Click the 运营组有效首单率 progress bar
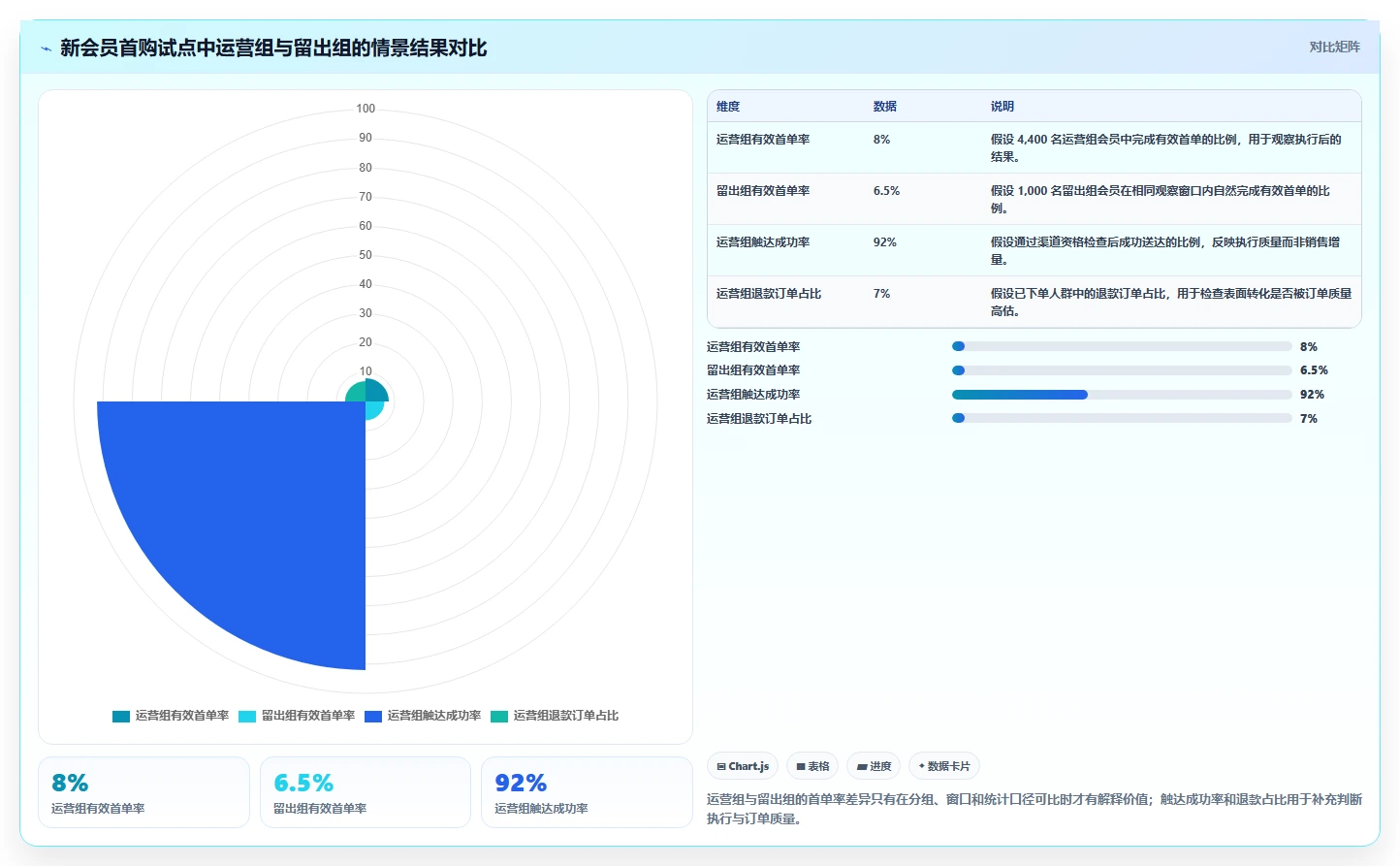1400x866 pixels. pos(1122,346)
